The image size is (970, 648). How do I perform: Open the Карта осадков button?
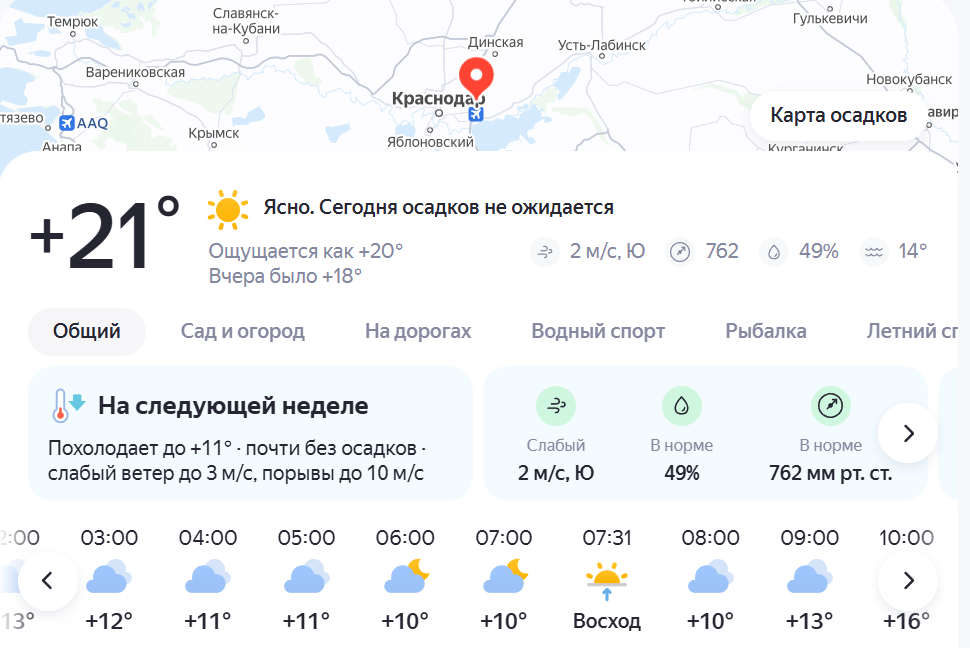click(837, 116)
